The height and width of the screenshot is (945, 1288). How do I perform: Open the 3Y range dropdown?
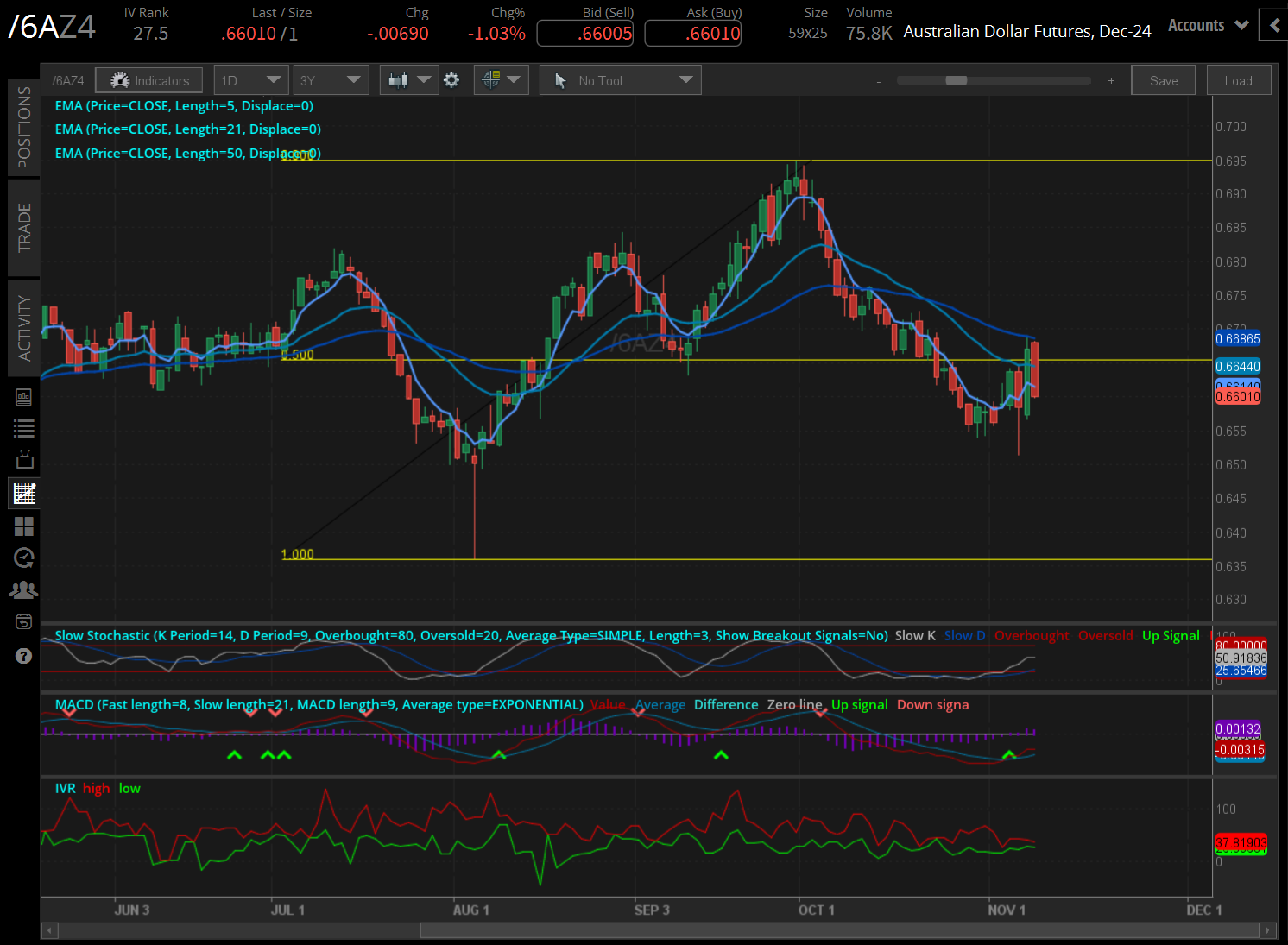pos(331,79)
